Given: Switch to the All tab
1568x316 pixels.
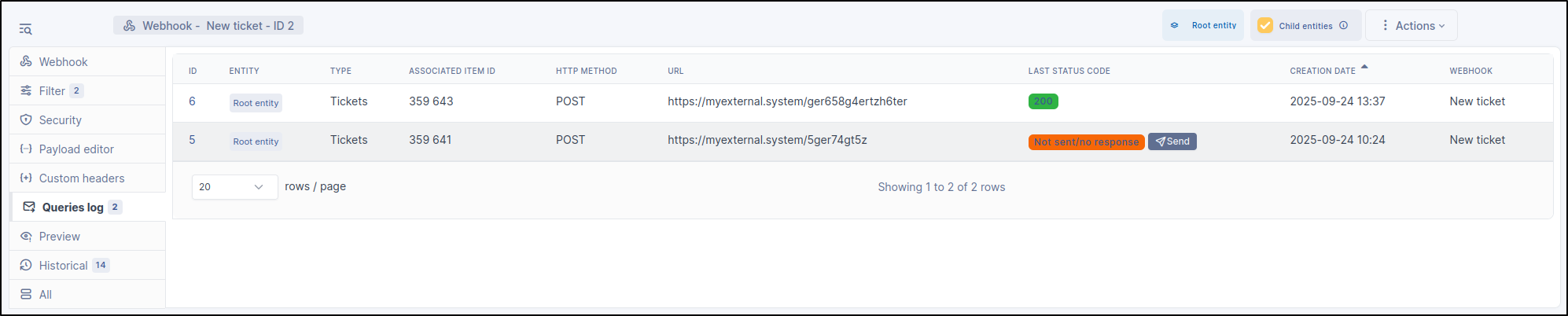Looking at the screenshot, I should coord(45,294).
